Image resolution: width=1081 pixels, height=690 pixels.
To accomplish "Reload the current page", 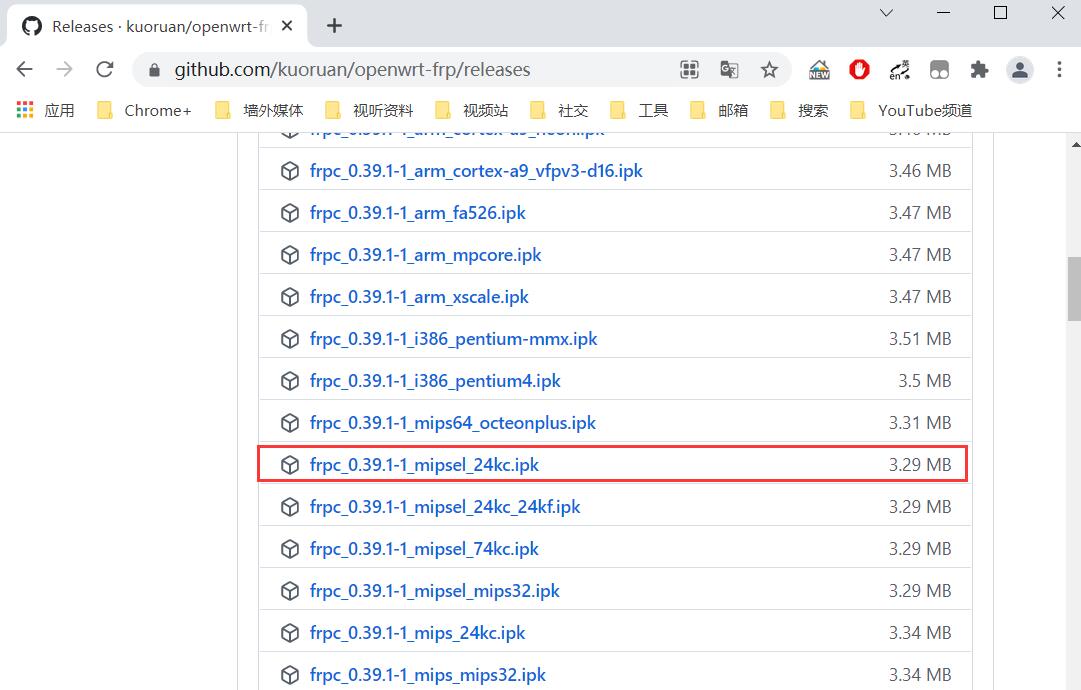I will pyautogui.click(x=104, y=69).
